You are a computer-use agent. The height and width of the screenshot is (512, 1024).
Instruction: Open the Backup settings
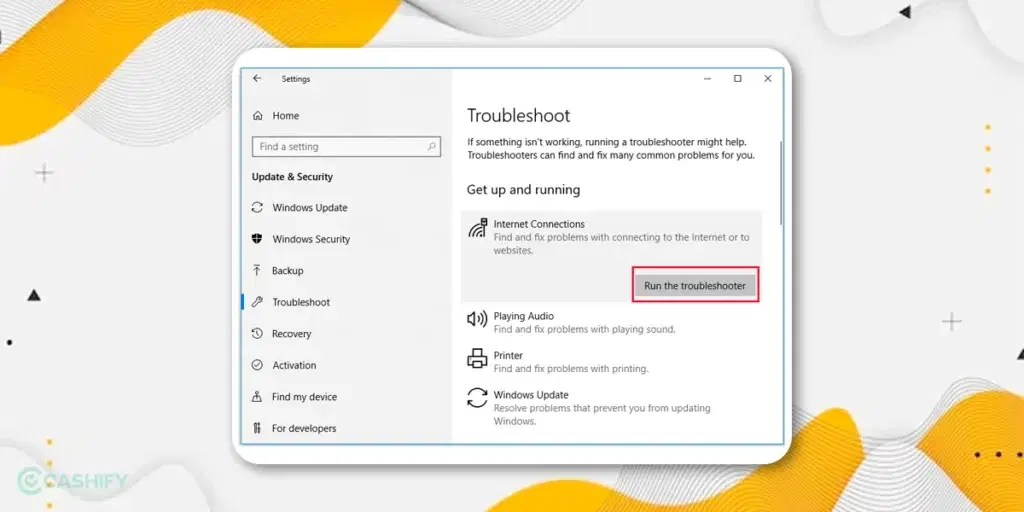pyautogui.click(x=287, y=270)
